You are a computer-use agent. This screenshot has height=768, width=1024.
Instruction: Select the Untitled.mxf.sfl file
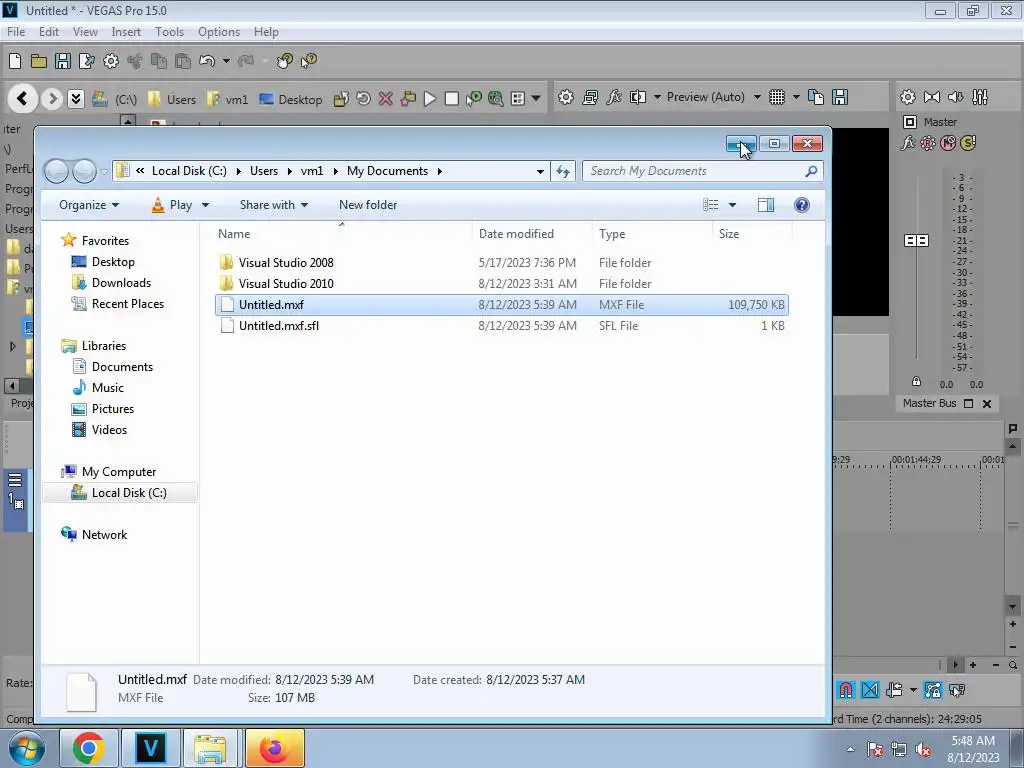(x=502, y=326)
